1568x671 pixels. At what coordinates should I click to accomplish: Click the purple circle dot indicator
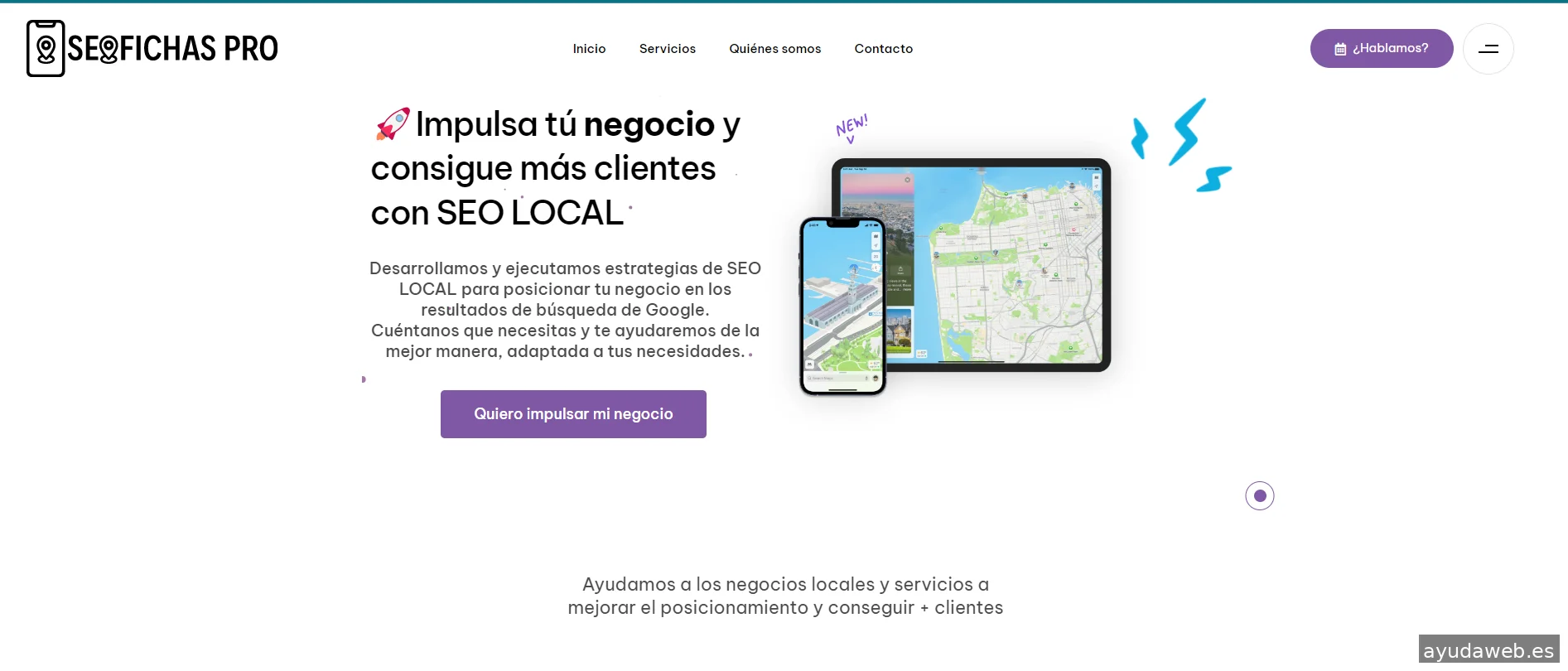(x=1259, y=495)
